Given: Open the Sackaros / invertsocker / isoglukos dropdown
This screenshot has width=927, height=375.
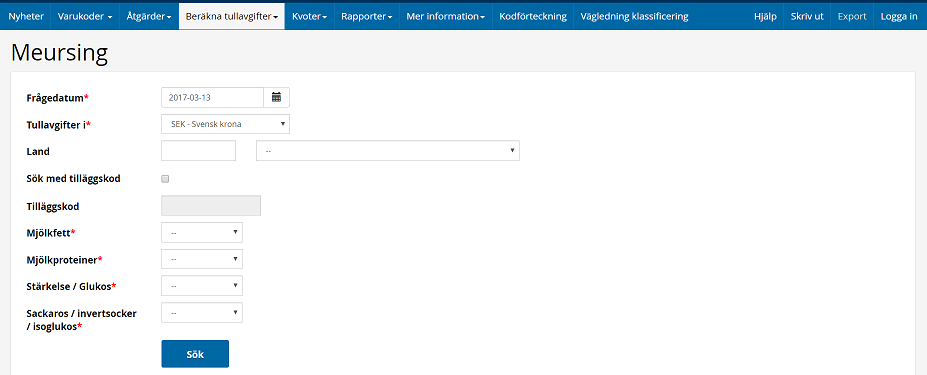Looking at the screenshot, I should click(x=202, y=313).
